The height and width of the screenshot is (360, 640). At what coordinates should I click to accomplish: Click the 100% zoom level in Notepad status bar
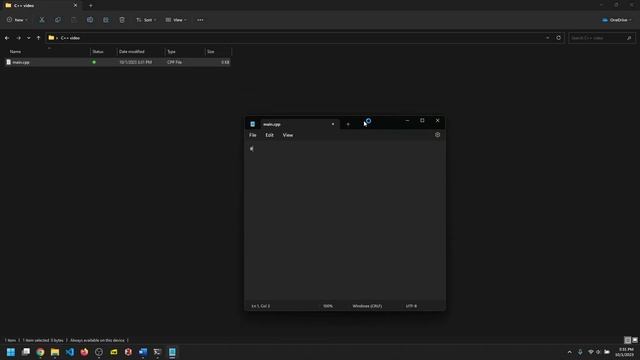pos(328,306)
